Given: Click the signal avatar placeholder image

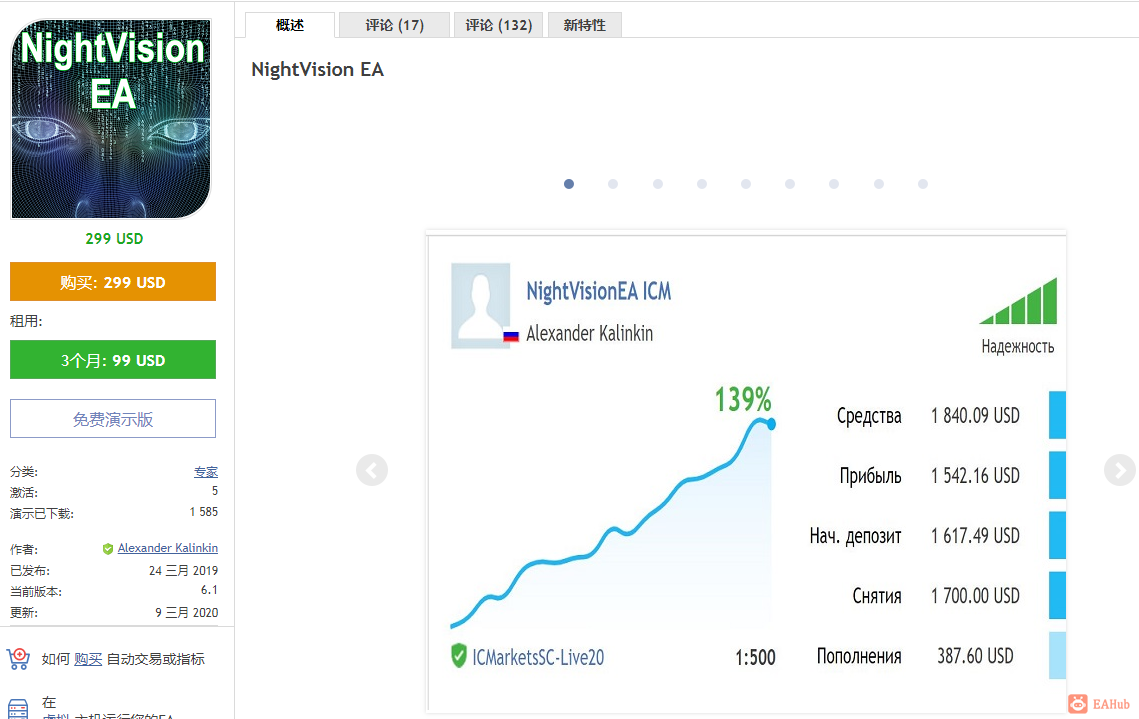Looking at the screenshot, I should 480,306.
